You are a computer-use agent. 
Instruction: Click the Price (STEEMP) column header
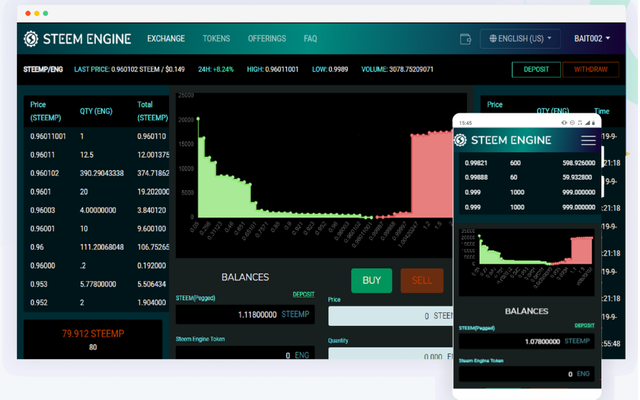tap(46, 111)
